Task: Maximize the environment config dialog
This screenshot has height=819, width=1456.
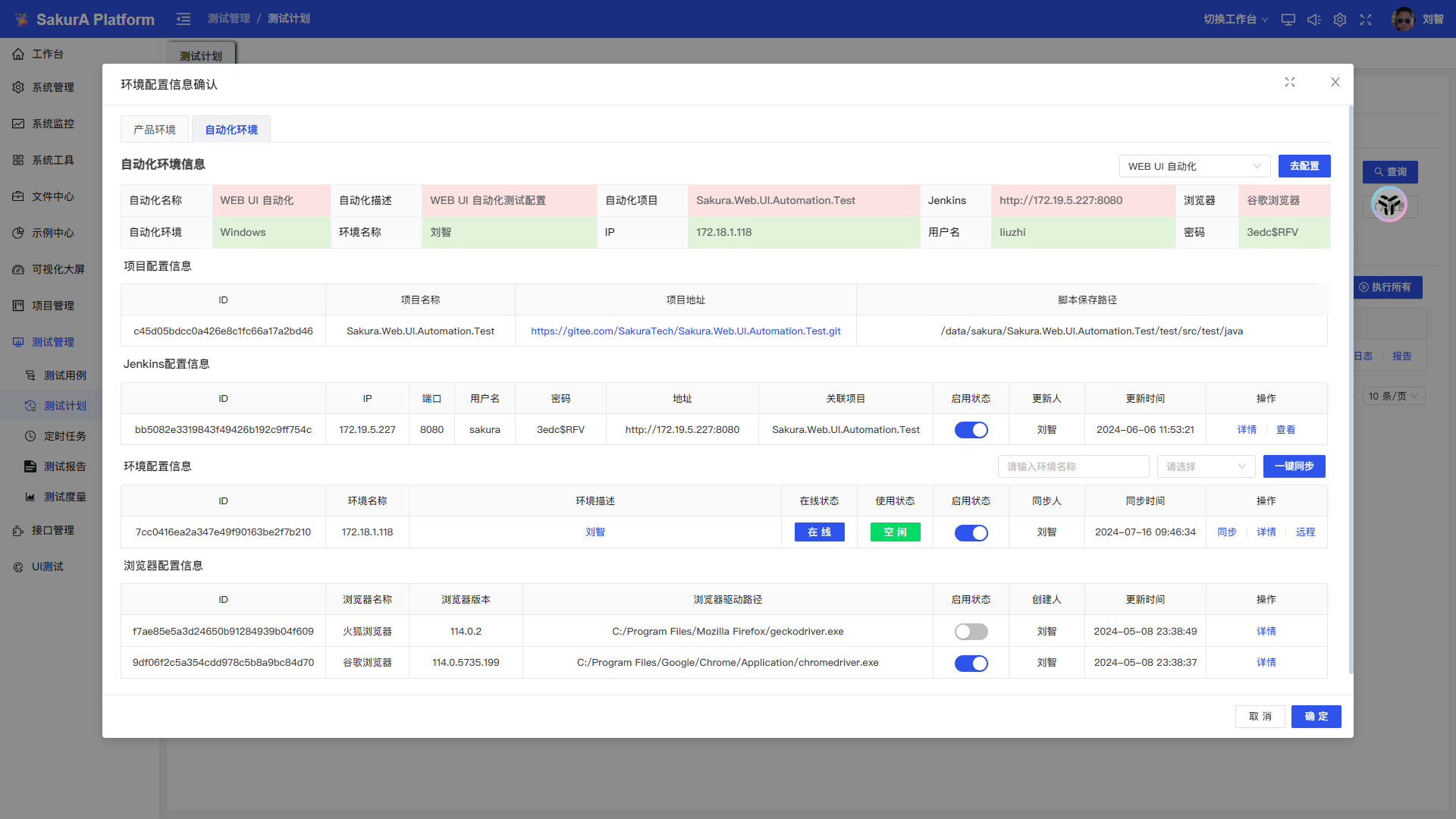Action: click(1290, 82)
